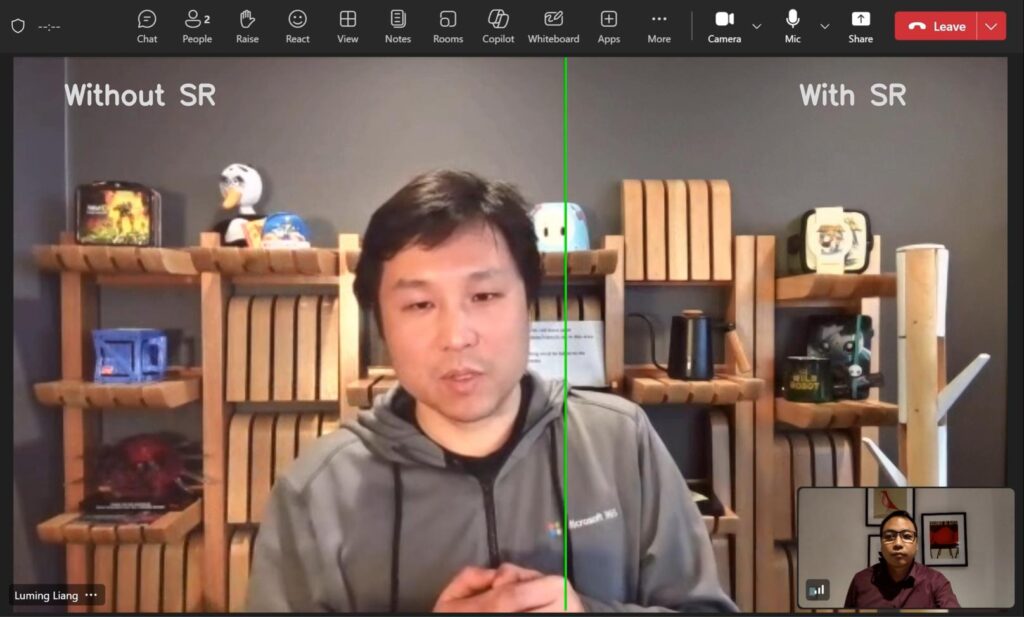Mute the Mic
Viewport: 1024px width, 617px height.
(x=791, y=25)
